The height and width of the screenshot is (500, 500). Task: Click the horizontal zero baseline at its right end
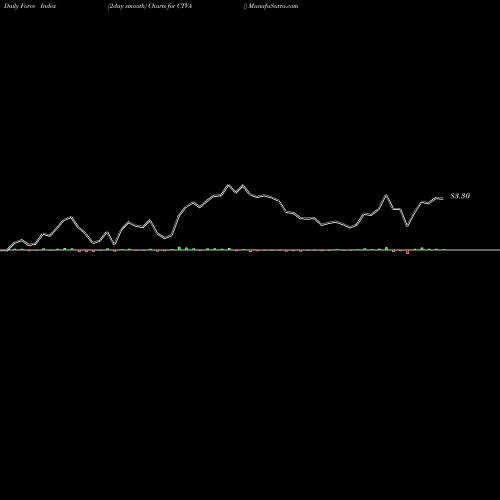click(x=497, y=250)
